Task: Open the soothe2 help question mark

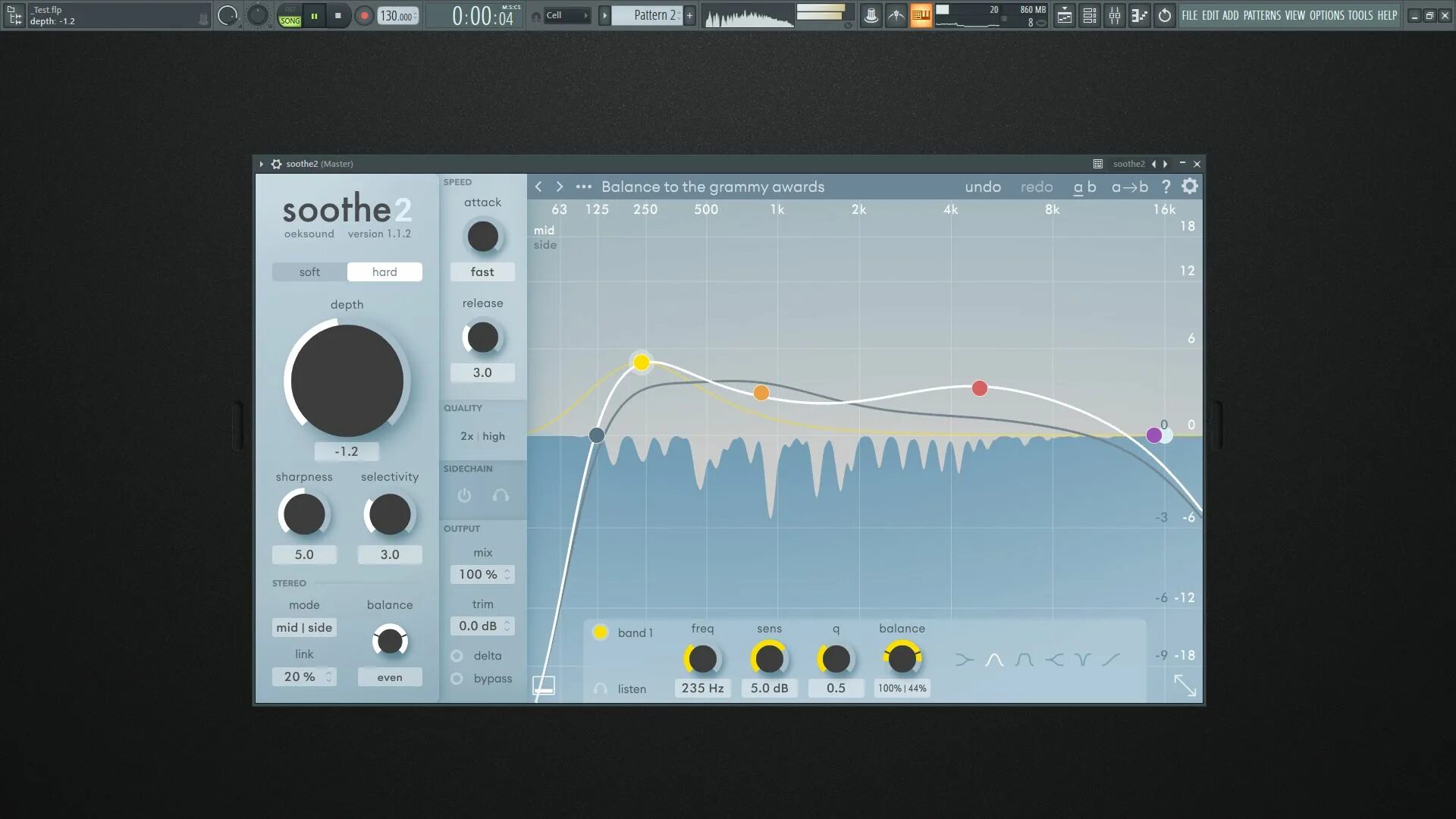Action: [1166, 187]
